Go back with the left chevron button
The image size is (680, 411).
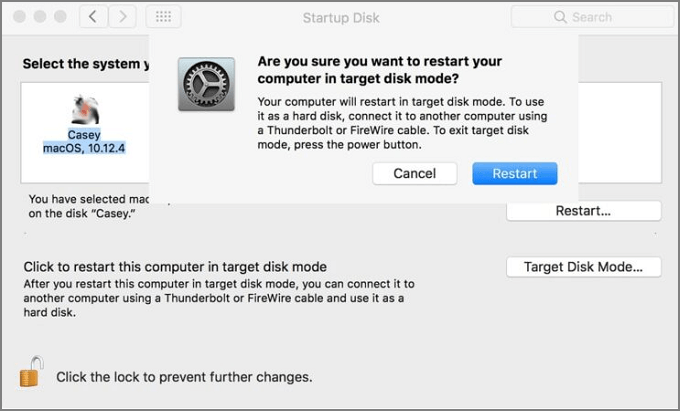93,17
